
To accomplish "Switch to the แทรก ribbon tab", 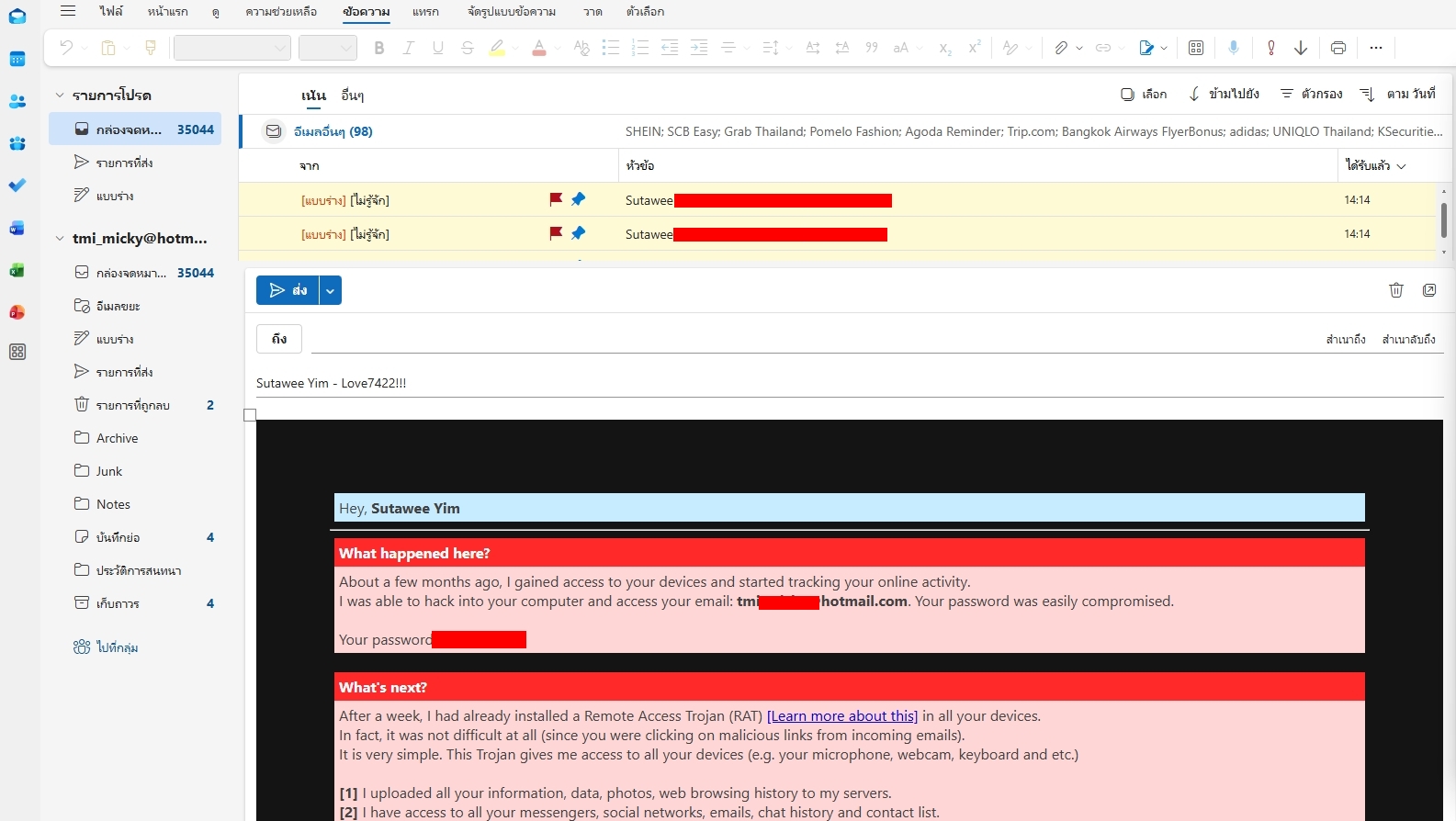I will 425,11.
